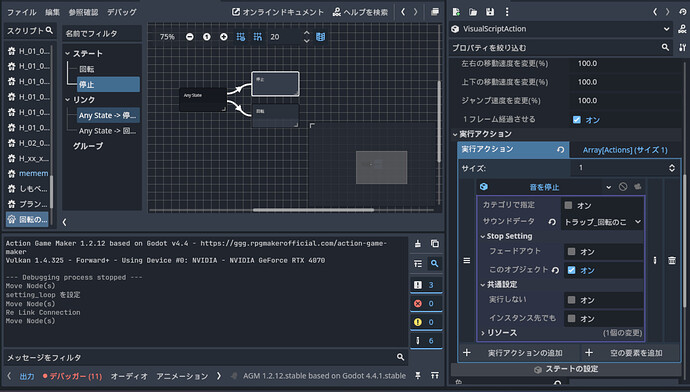
Task: Open the ファイル menu
Action: pyautogui.click(x=22, y=12)
